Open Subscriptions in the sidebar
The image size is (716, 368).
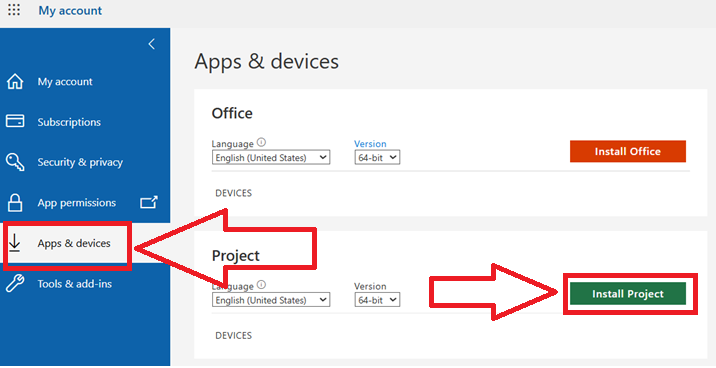pos(69,122)
